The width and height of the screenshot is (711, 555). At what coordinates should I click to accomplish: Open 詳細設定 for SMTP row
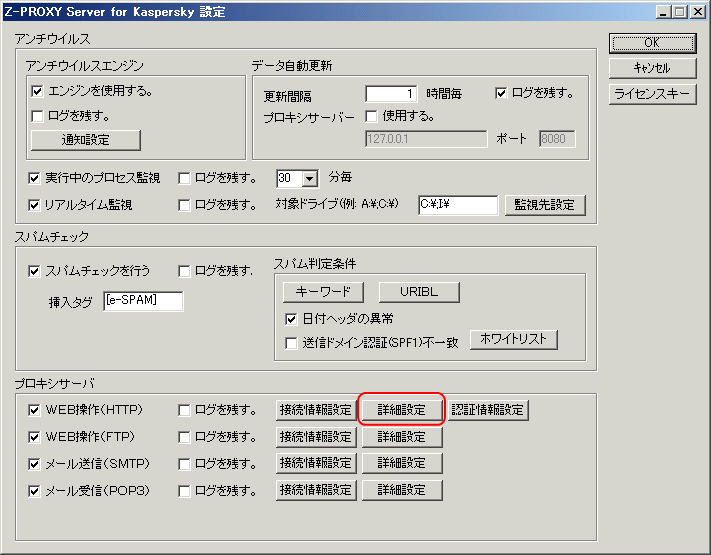[402, 463]
